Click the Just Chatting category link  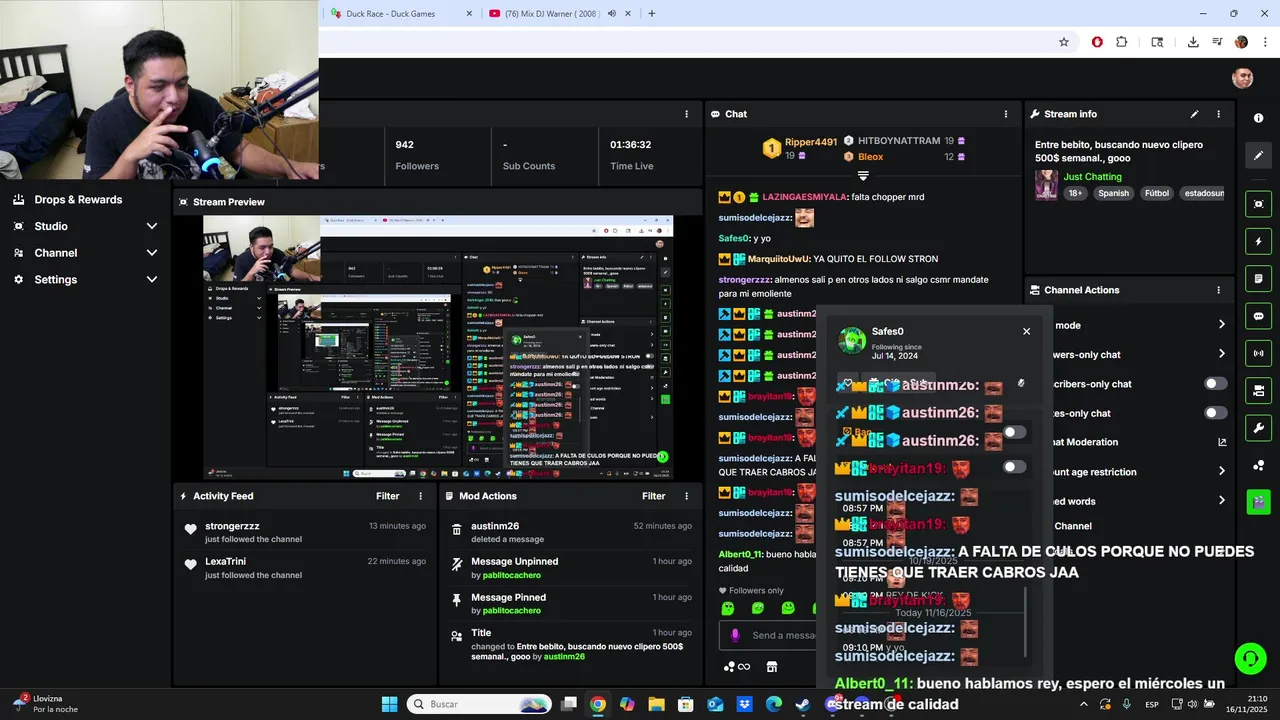tap(1092, 177)
